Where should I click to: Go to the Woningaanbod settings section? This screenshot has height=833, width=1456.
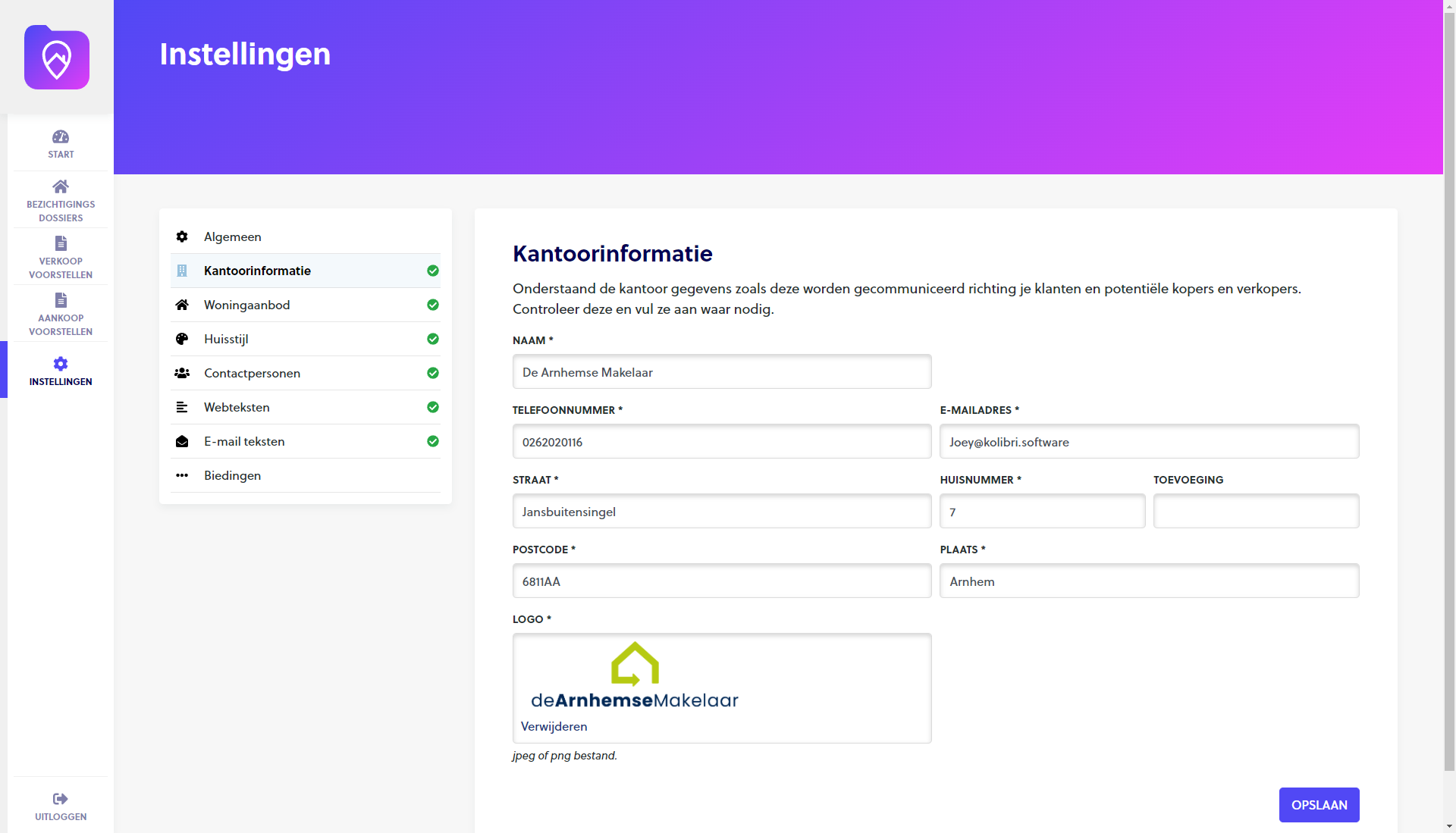click(x=306, y=305)
